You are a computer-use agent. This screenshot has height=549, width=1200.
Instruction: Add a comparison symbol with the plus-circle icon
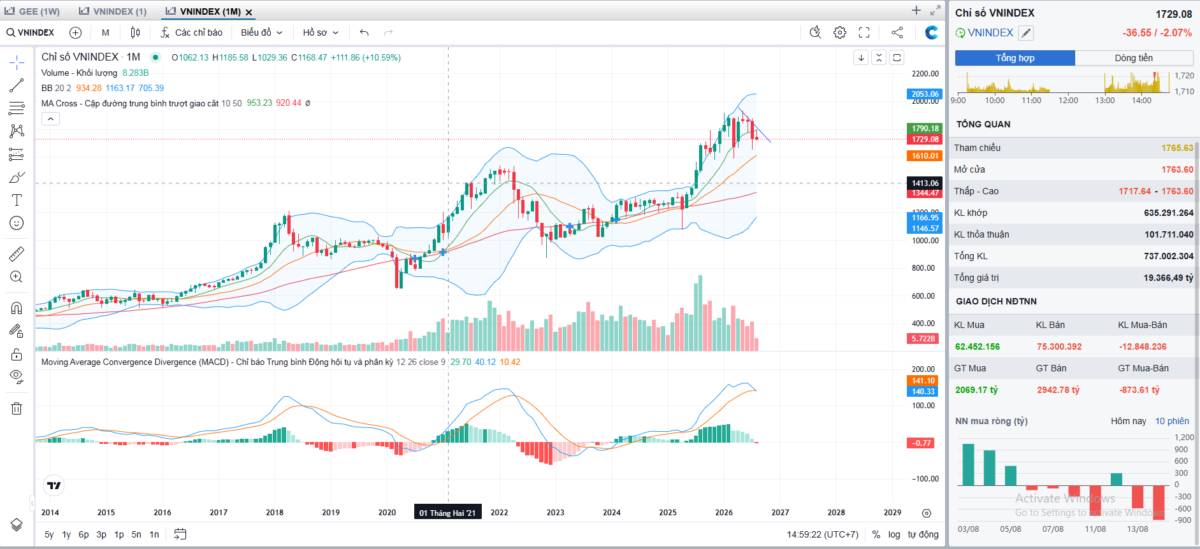(x=75, y=32)
